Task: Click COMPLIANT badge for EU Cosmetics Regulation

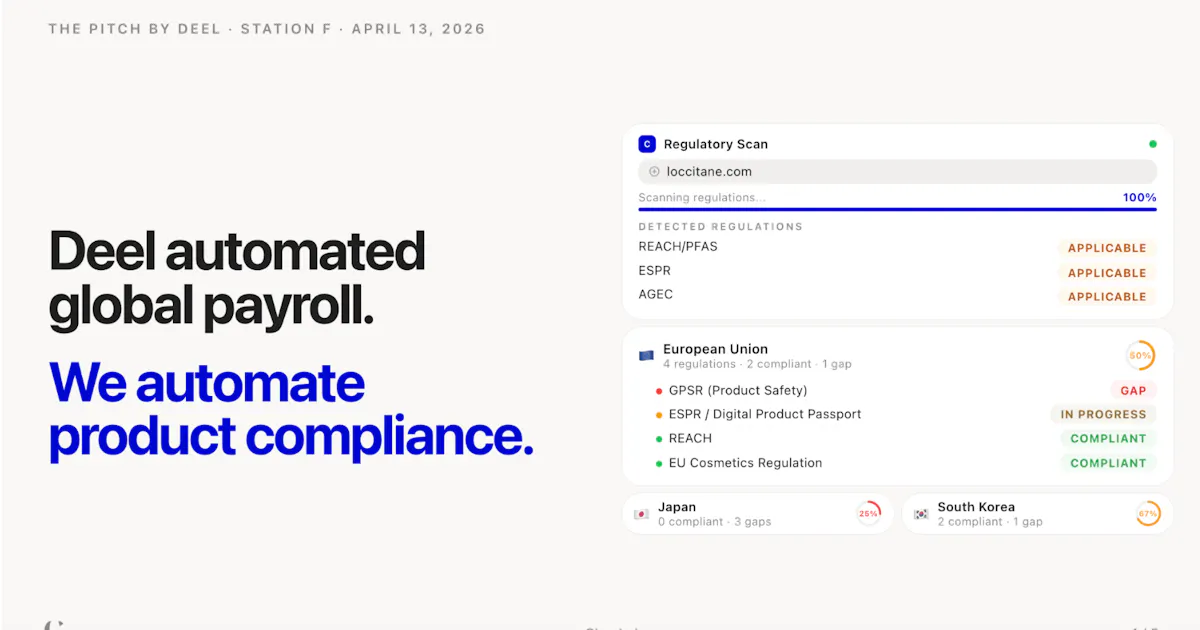Action: [x=1108, y=463]
